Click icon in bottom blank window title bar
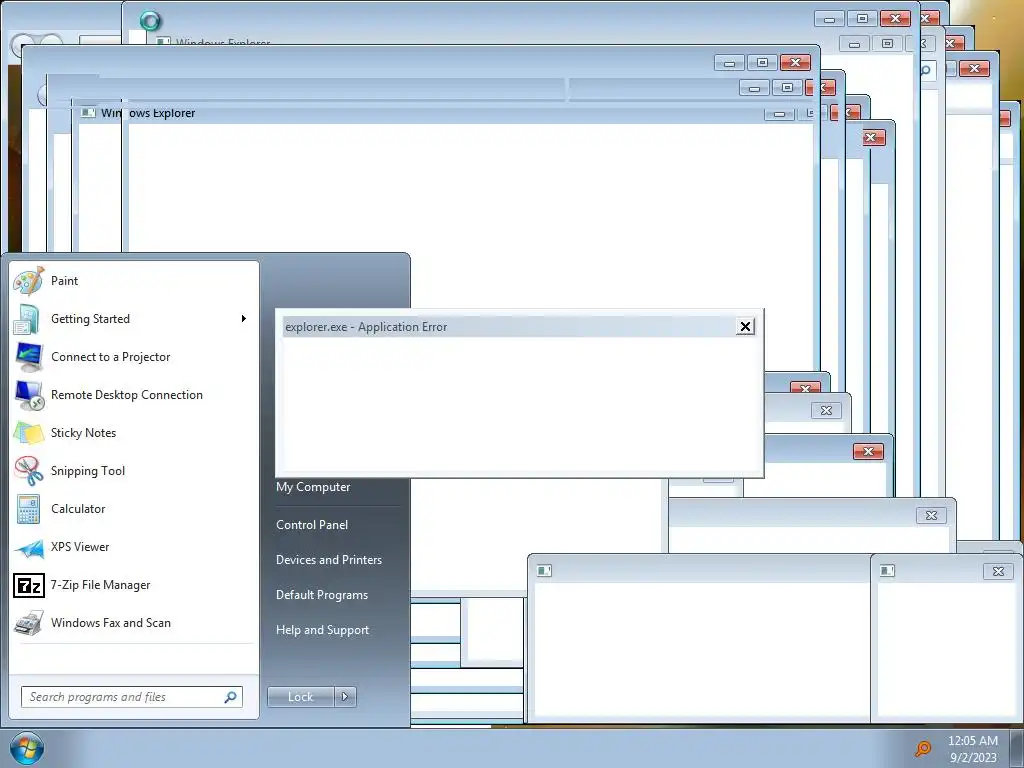The image size is (1024, 768). pyautogui.click(x=544, y=571)
